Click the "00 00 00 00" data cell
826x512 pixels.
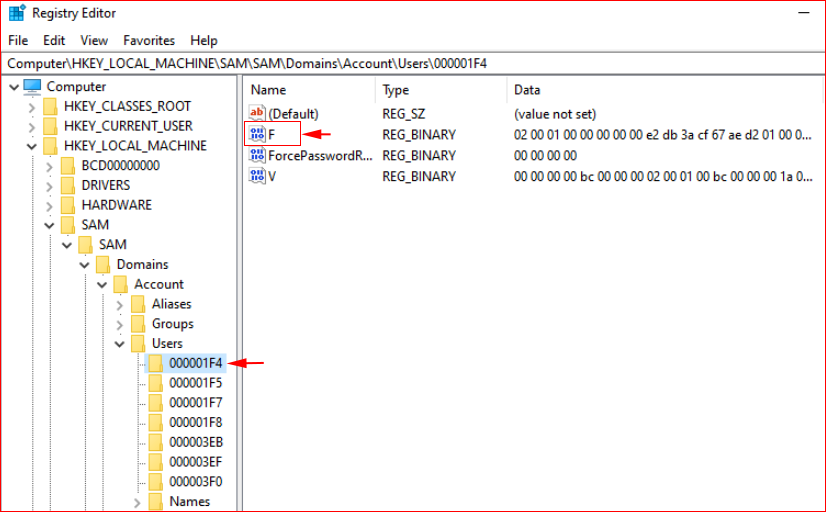tap(545, 156)
